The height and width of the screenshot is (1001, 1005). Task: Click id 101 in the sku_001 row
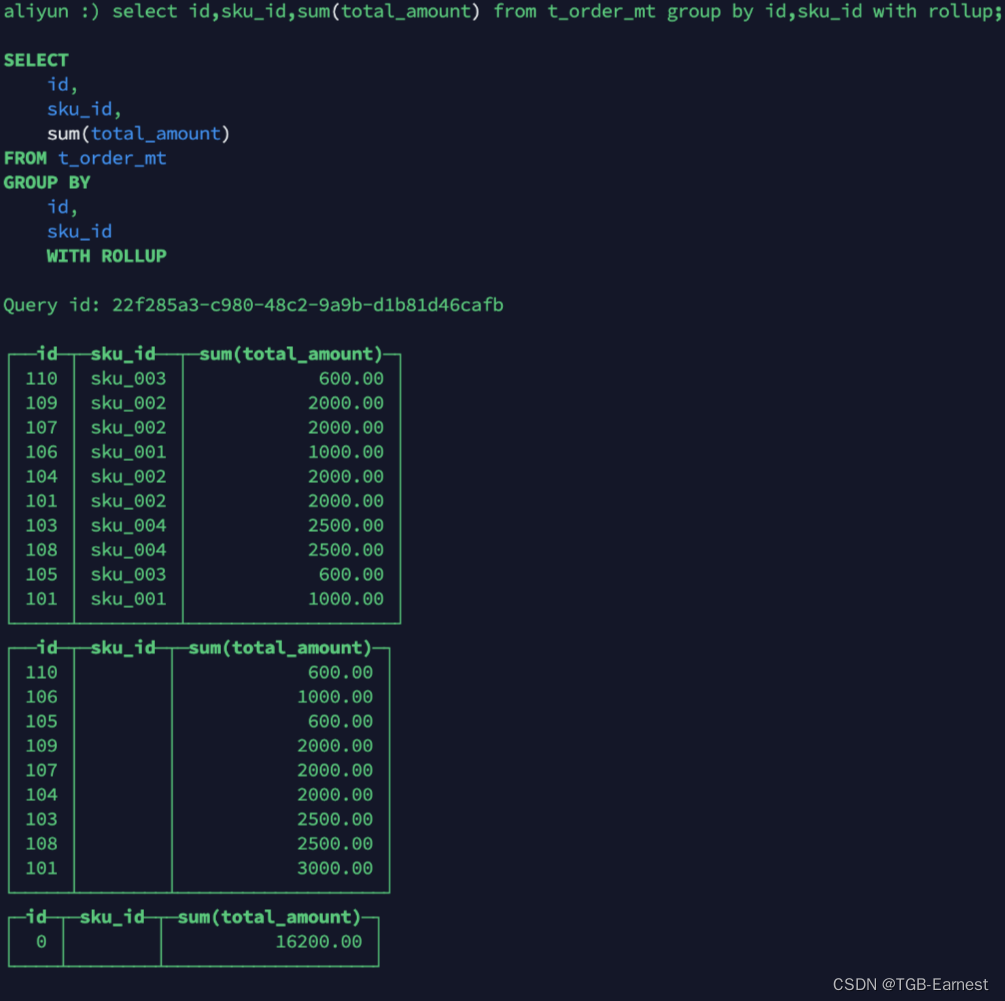42,599
